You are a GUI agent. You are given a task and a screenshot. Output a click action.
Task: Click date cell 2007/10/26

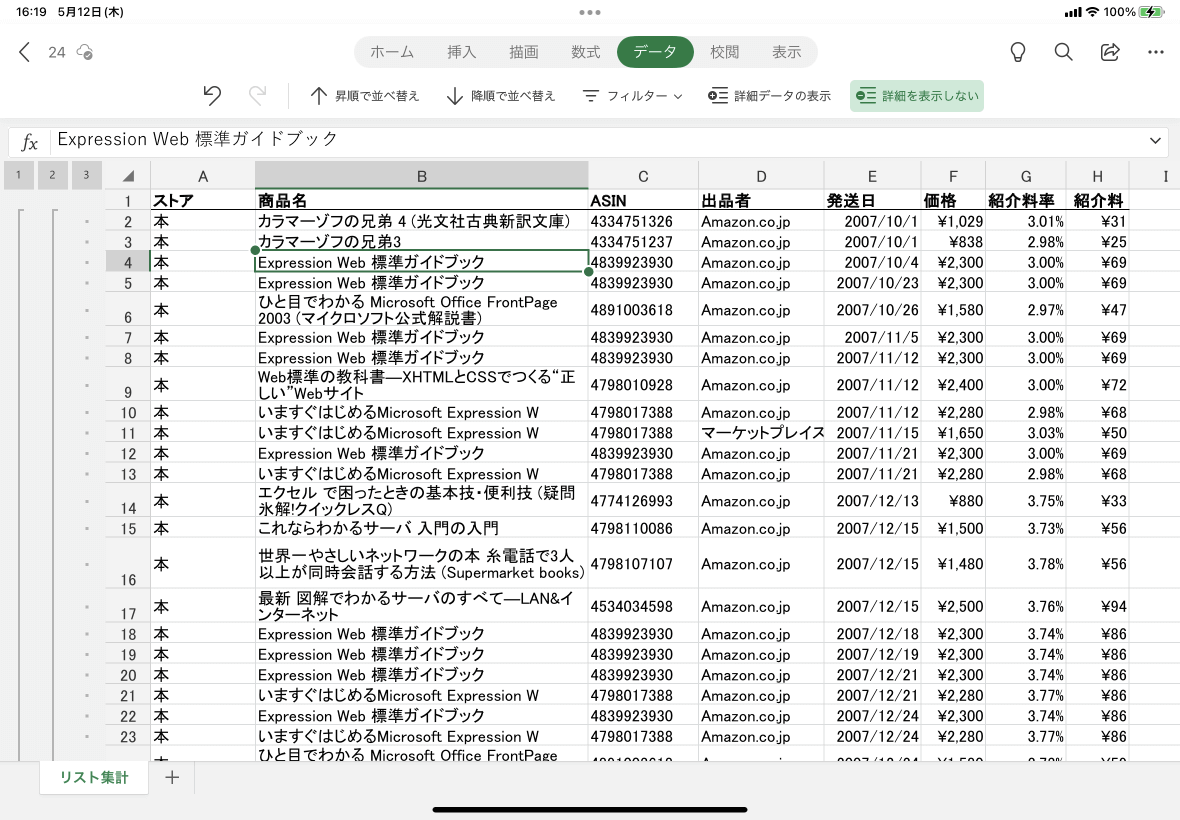[x=872, y=310]
